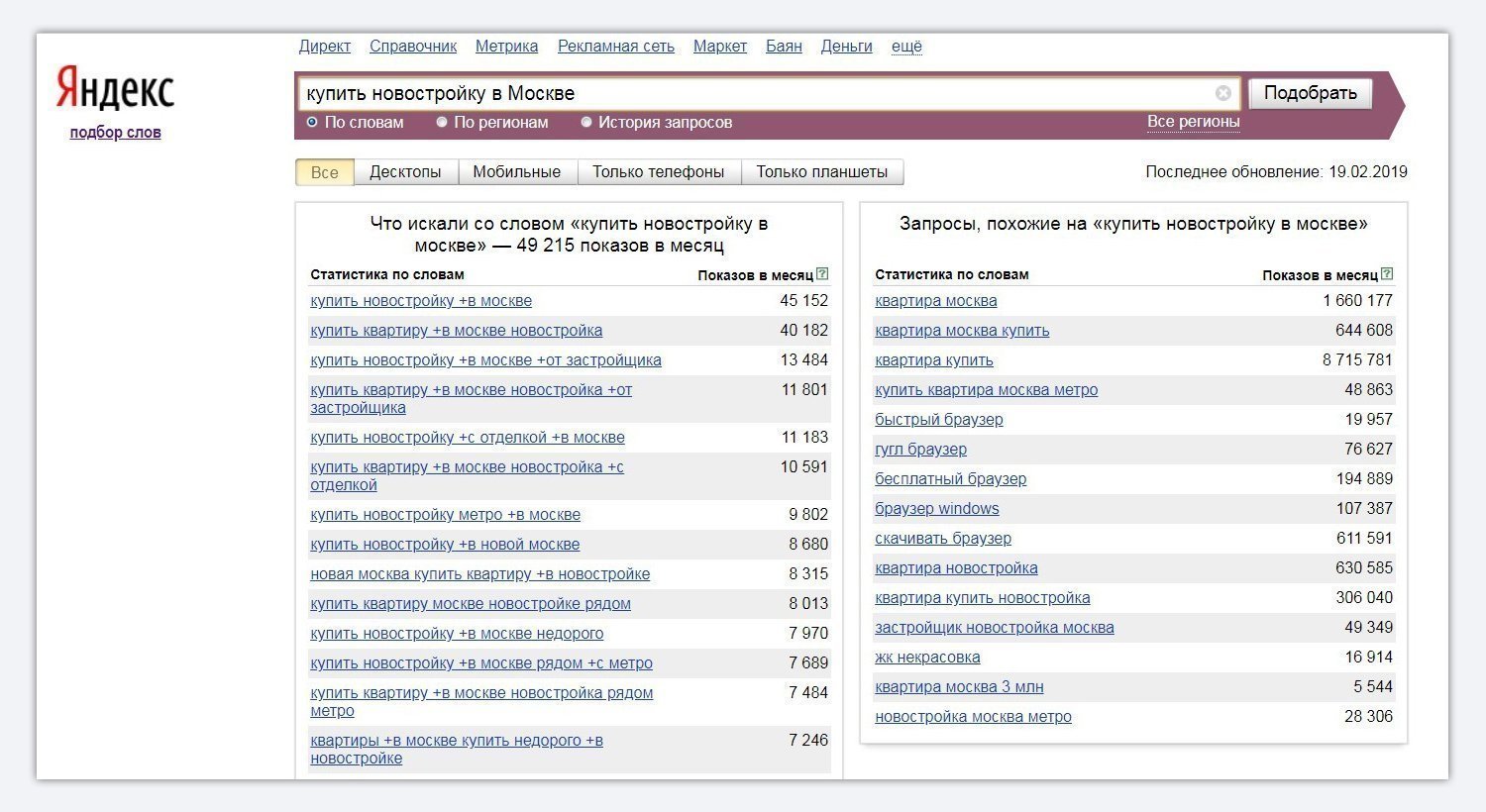
Task: Clear the search query with the X icon
Action: pyautogui.click(x=1223, y=93)
